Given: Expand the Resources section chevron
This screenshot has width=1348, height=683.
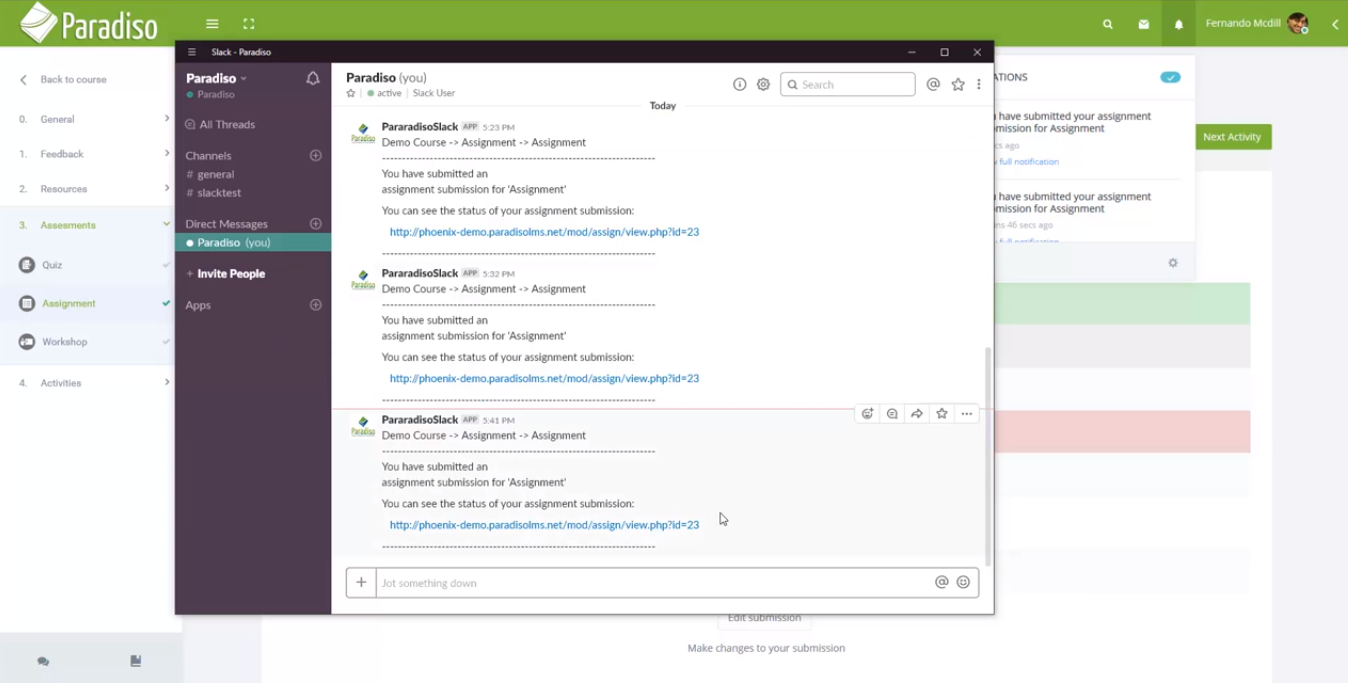Looking at the screenshot, I should (x=166, y=188).
